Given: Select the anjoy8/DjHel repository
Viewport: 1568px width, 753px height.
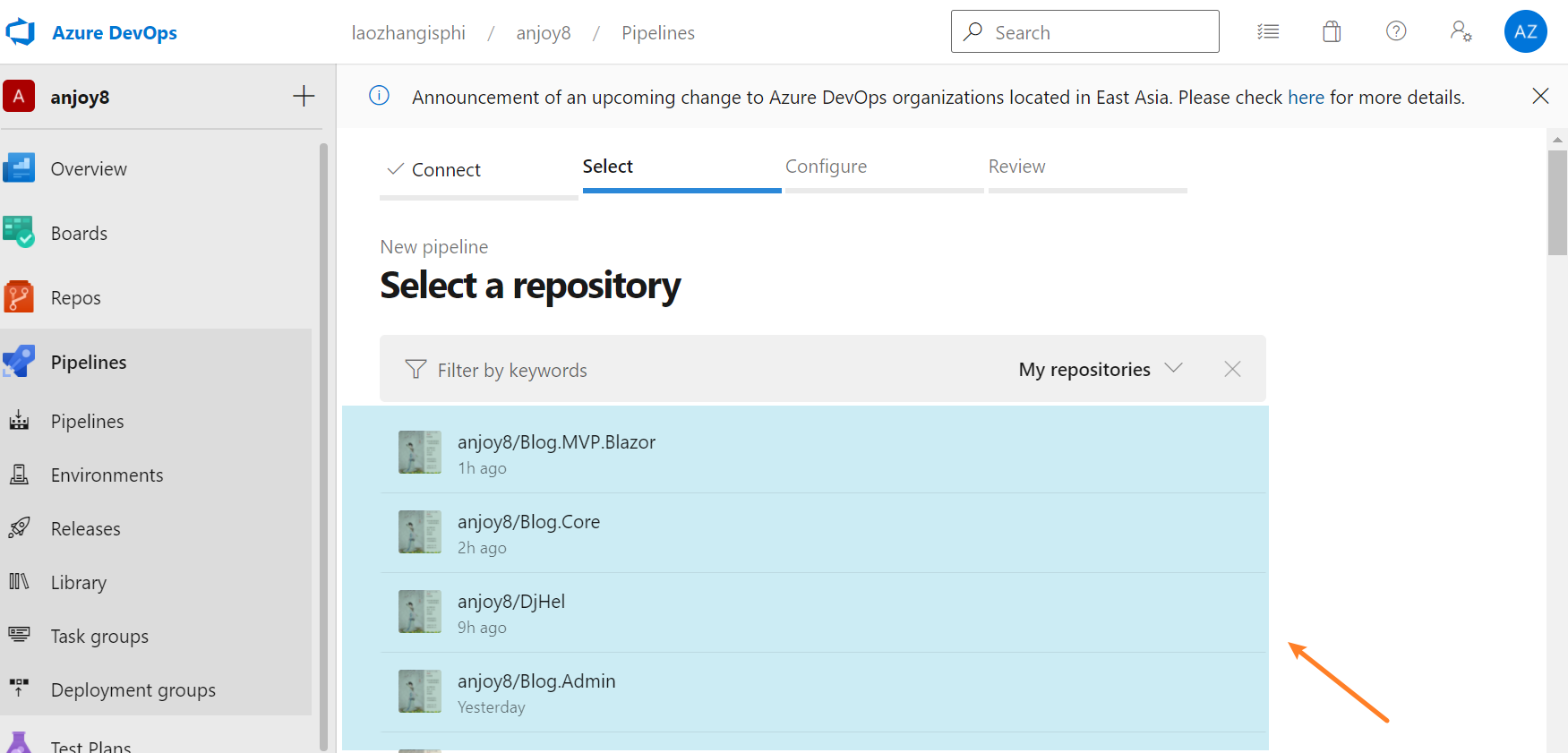Looking at the screenshot, I should pos(824,612).
